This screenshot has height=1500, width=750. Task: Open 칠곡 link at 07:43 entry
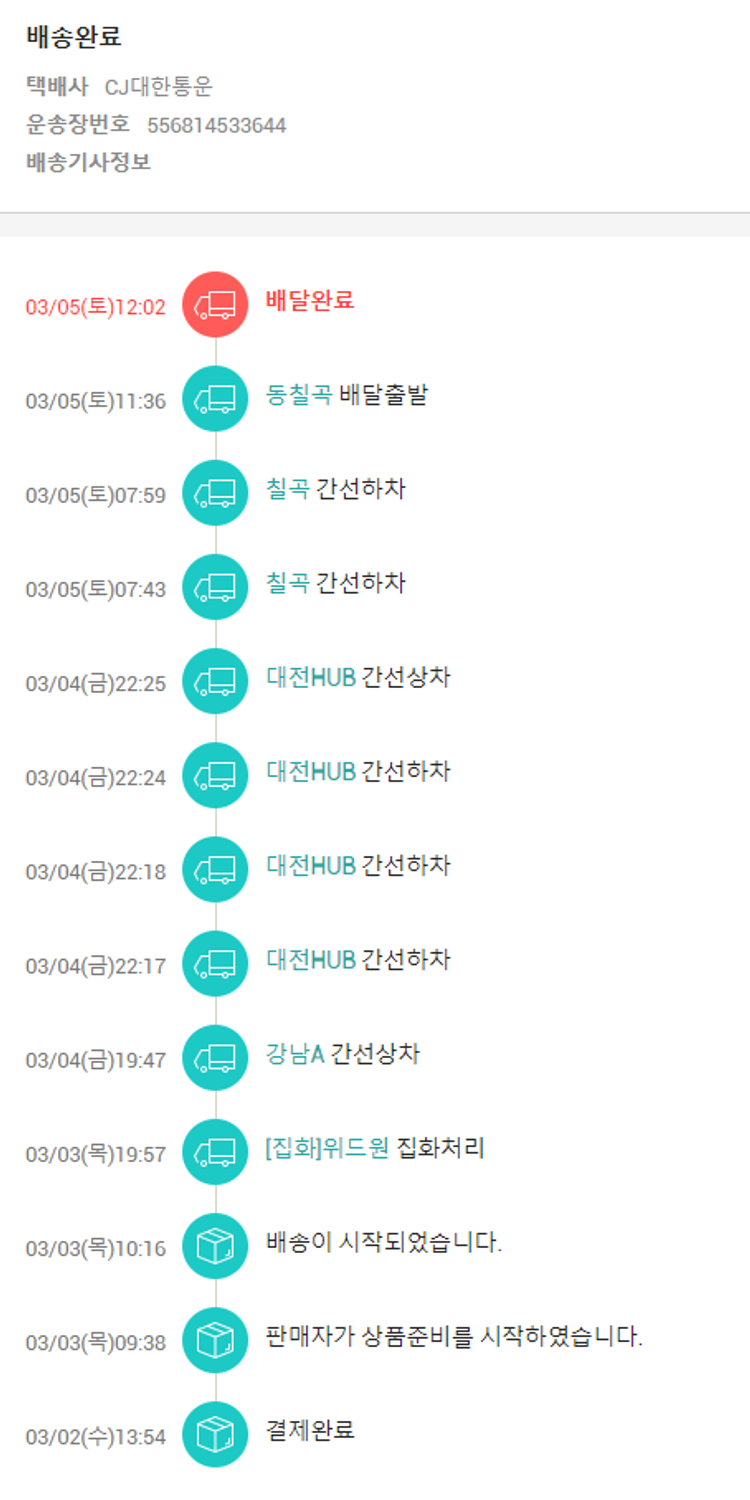(288, 583)
